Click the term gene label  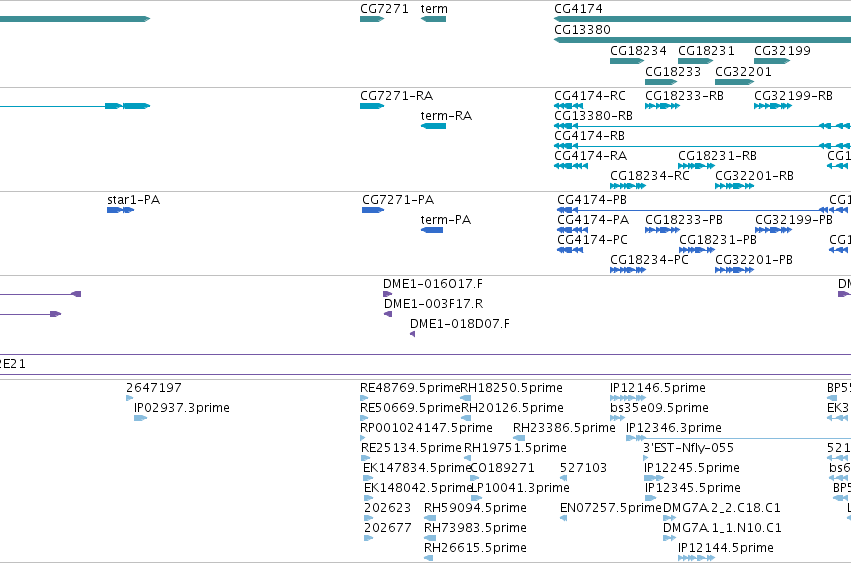[434, 9]
